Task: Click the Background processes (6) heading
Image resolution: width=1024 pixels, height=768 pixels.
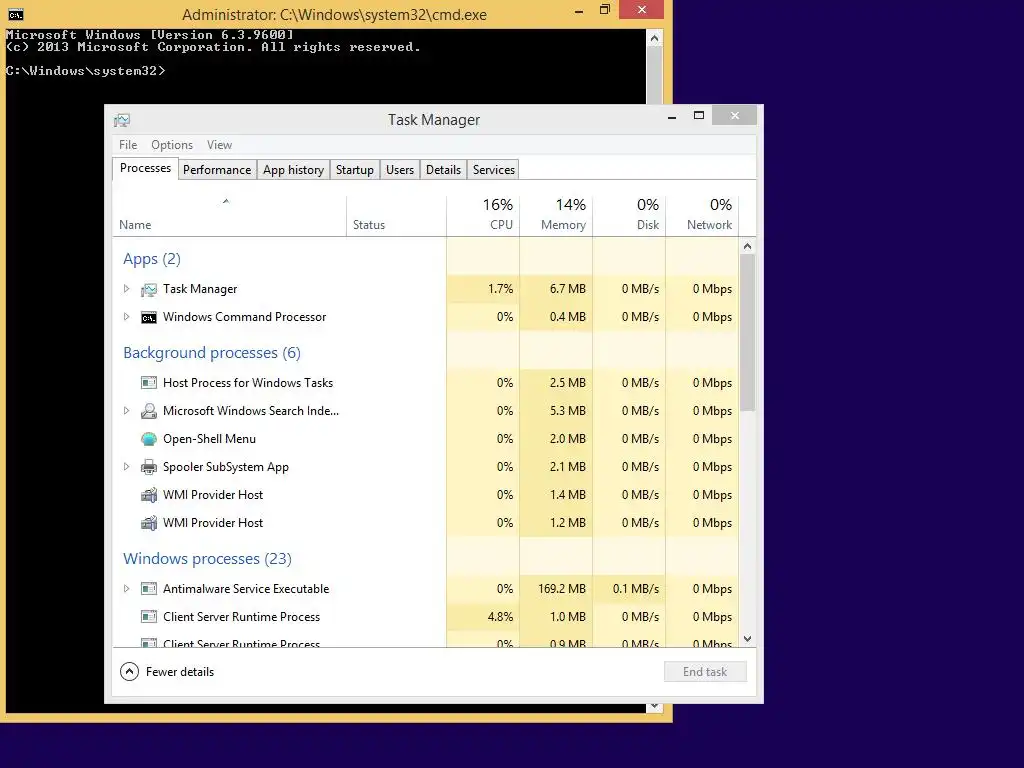Action: coord(212,353)
